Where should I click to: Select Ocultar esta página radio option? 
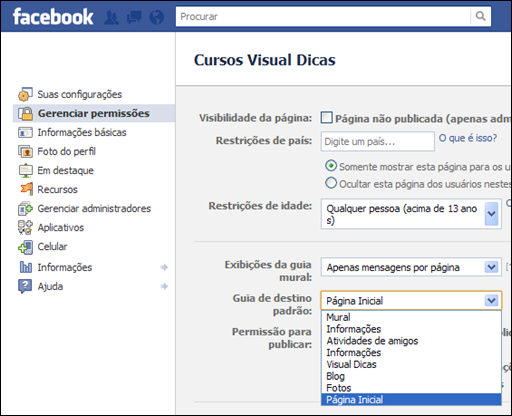[x=331, y=183]
